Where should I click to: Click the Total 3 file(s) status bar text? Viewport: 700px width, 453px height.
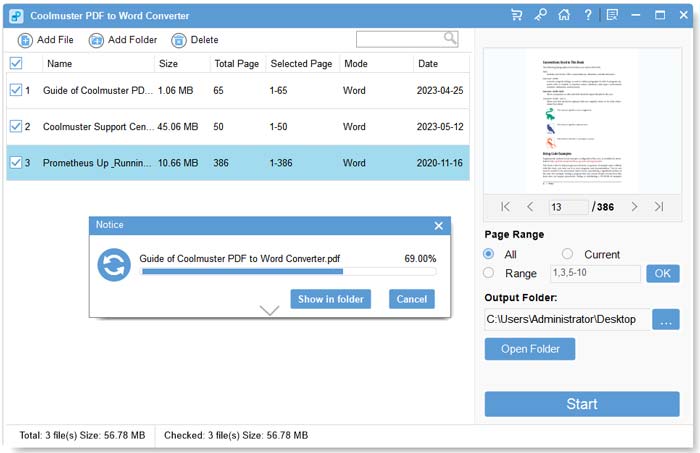[82, 435]
